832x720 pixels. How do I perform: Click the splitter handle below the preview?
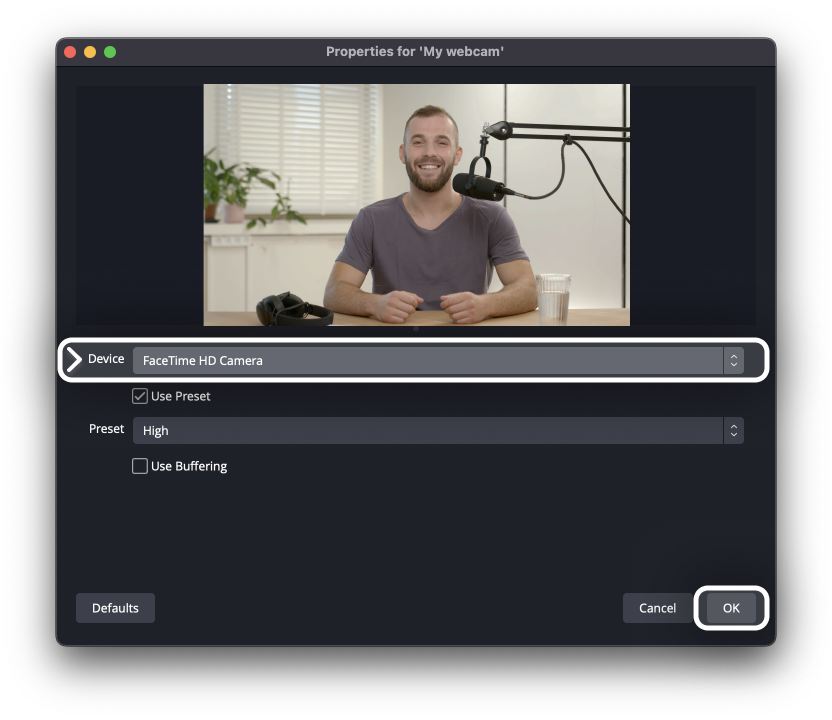pos(416,329)
